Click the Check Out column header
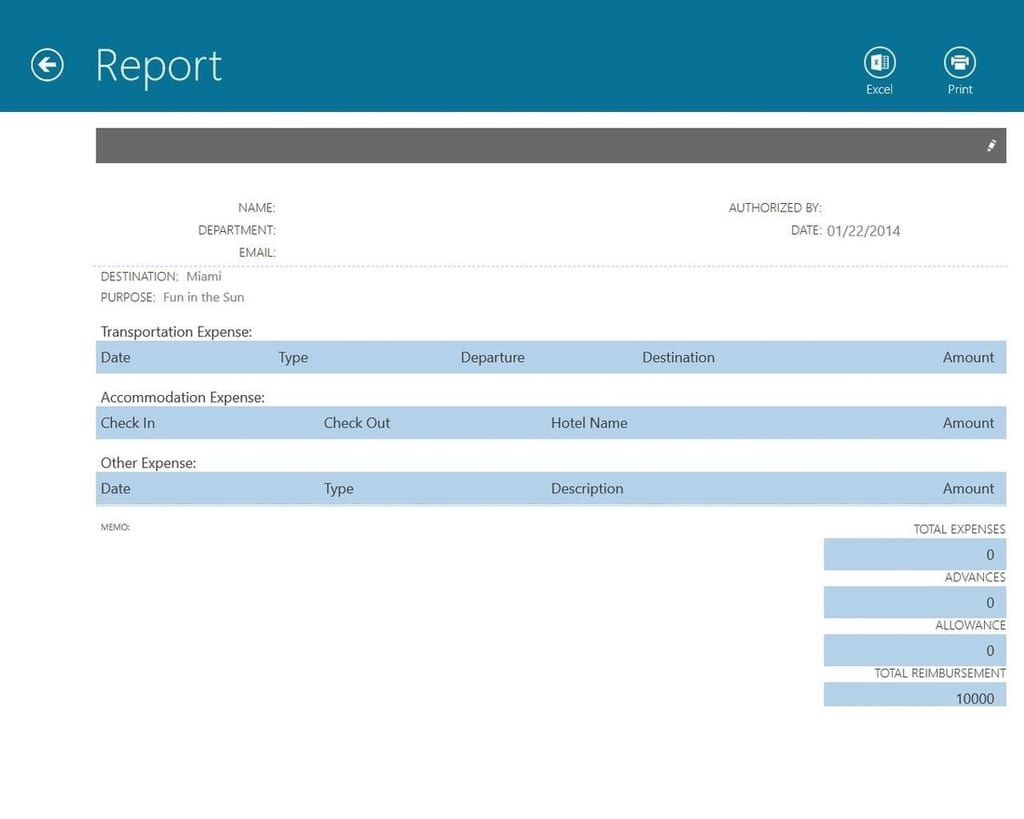1024x819 pixels. [x=357, y=423]
